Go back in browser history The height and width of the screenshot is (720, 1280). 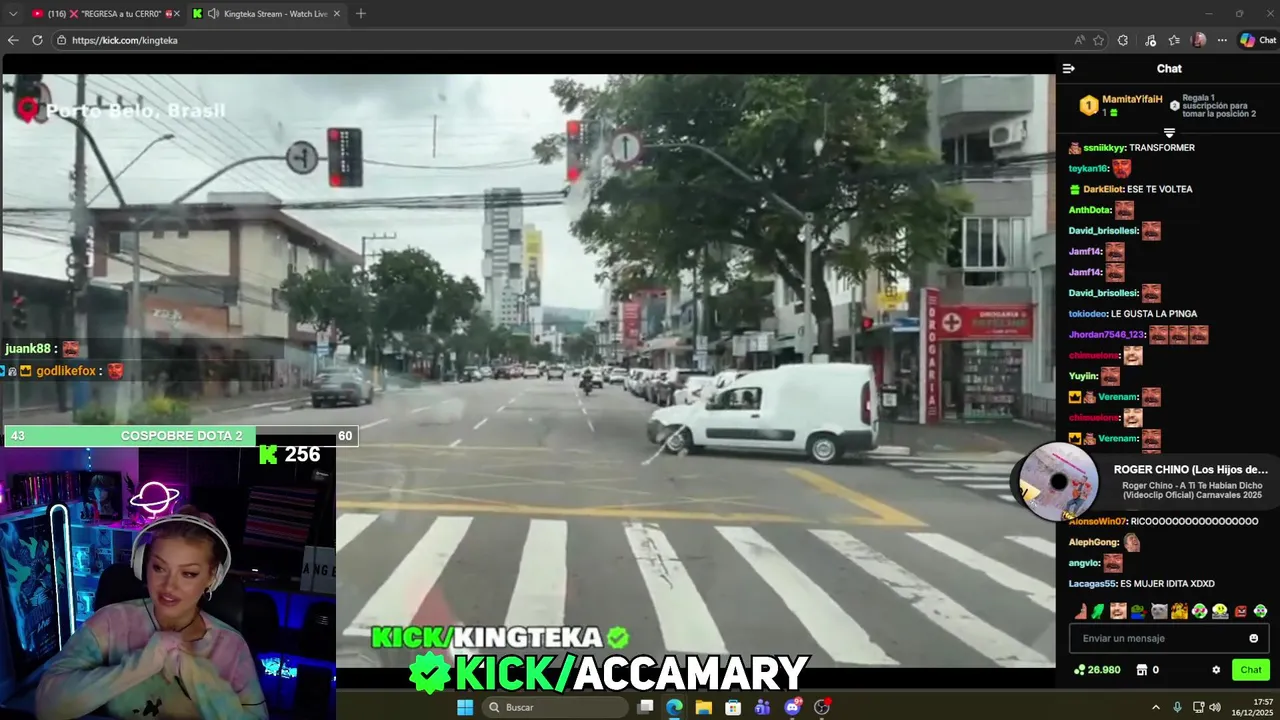point(13,40)
